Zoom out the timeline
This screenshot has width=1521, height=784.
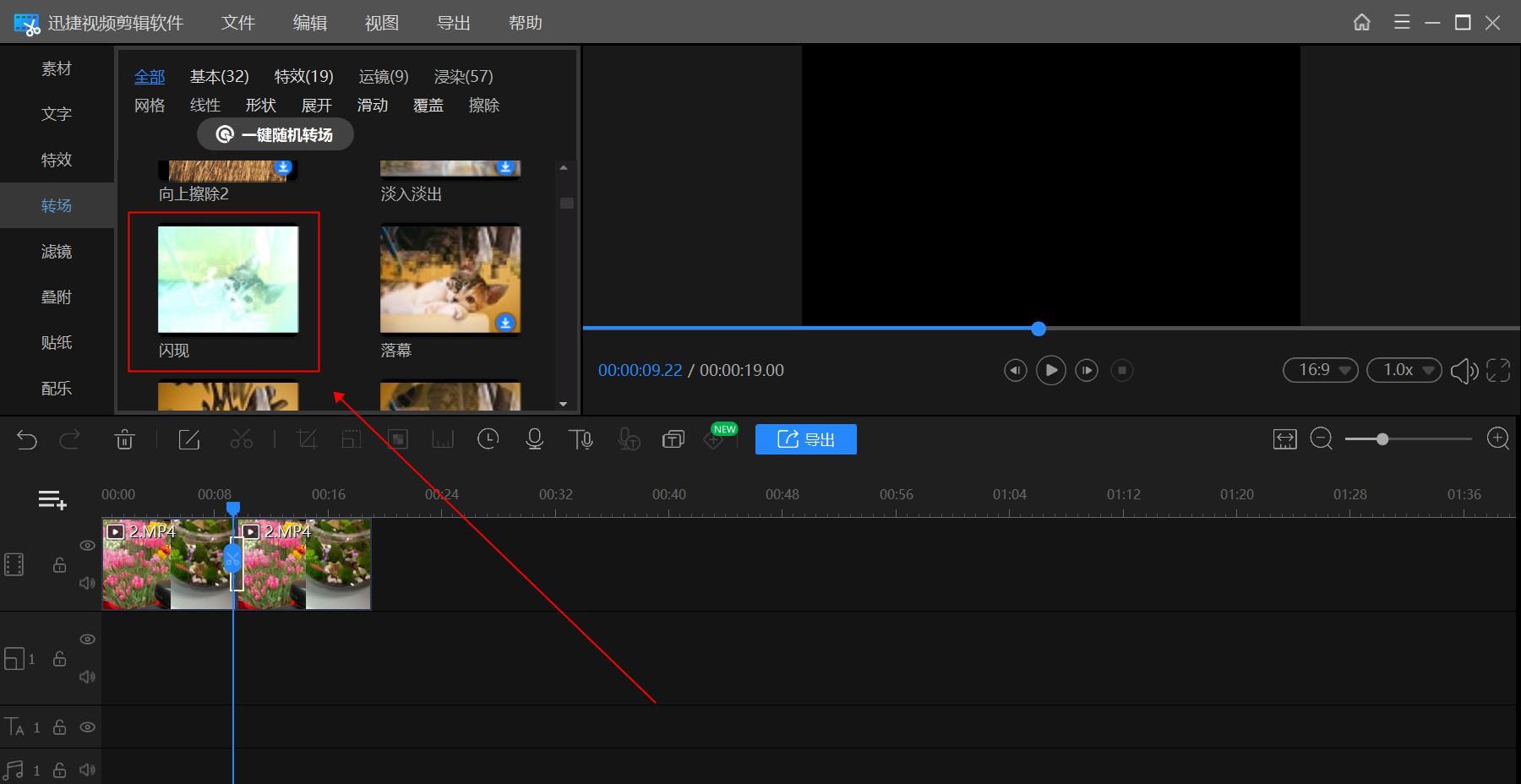(x=1322, y=438)
